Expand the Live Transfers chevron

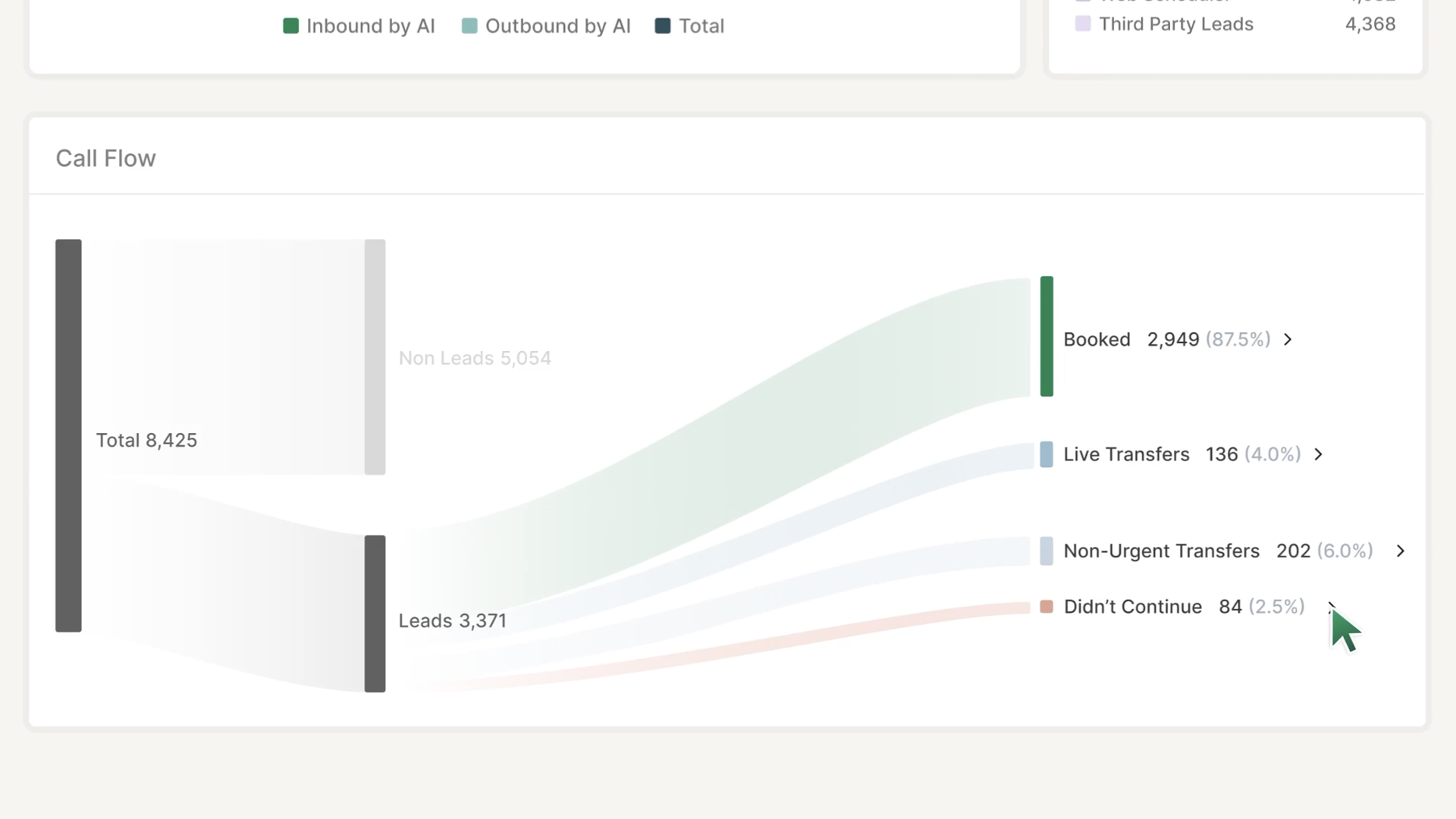(x=1319, y=454)
